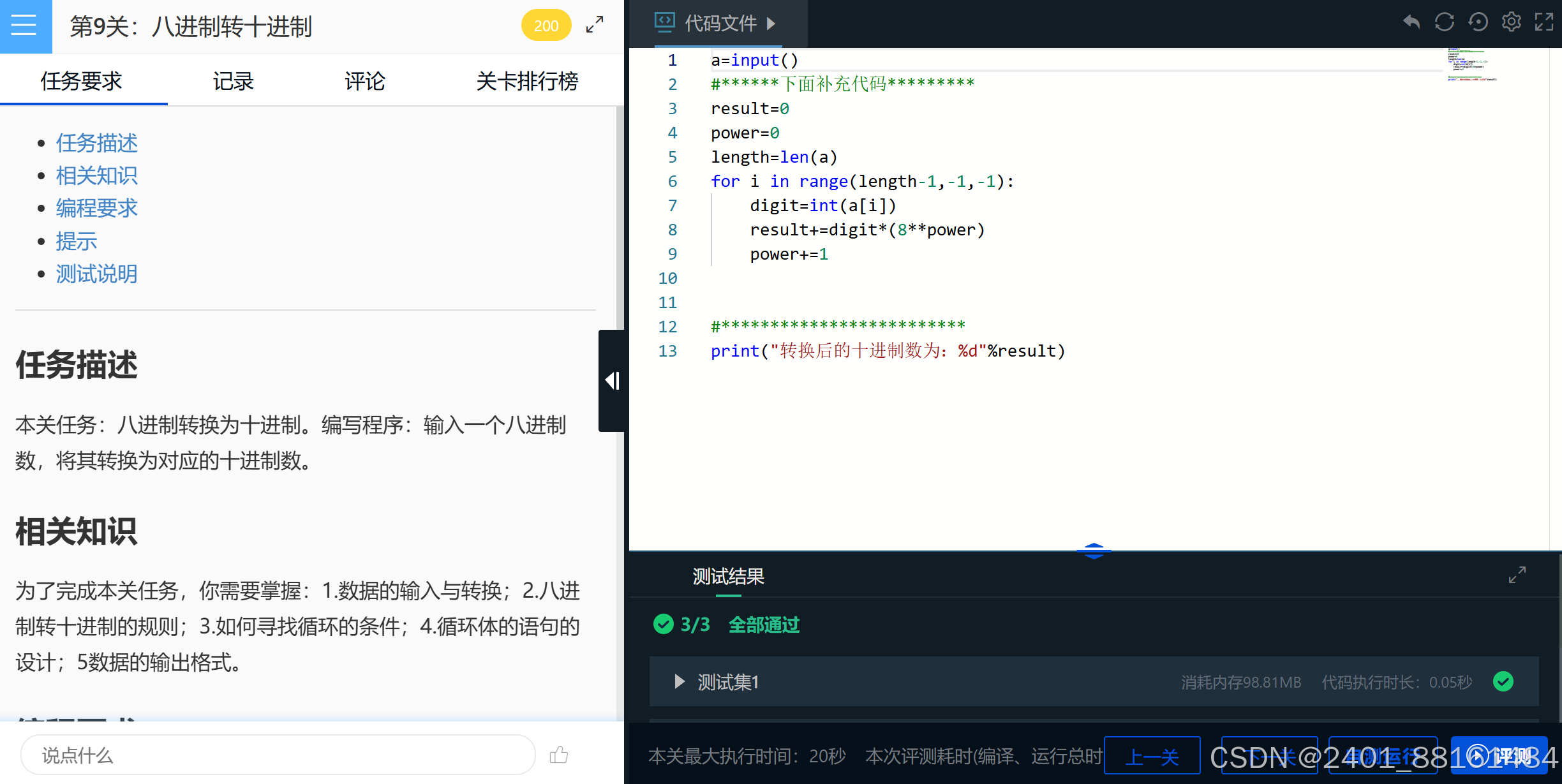
Task: Click the undo arrow icon in editor toolbar
Action: coord(1411,22)
